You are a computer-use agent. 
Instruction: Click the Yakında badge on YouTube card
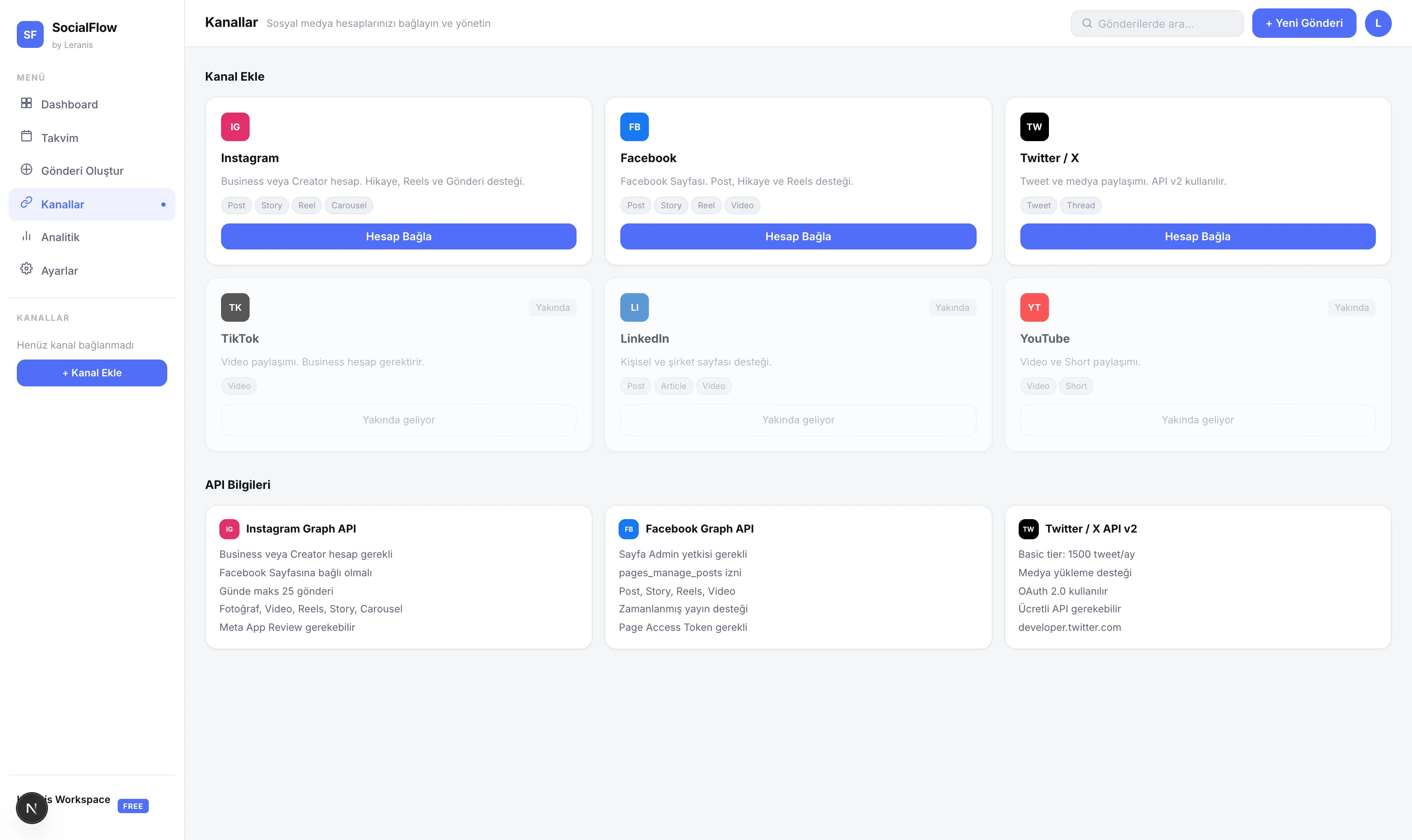[x=1352, y=307]
